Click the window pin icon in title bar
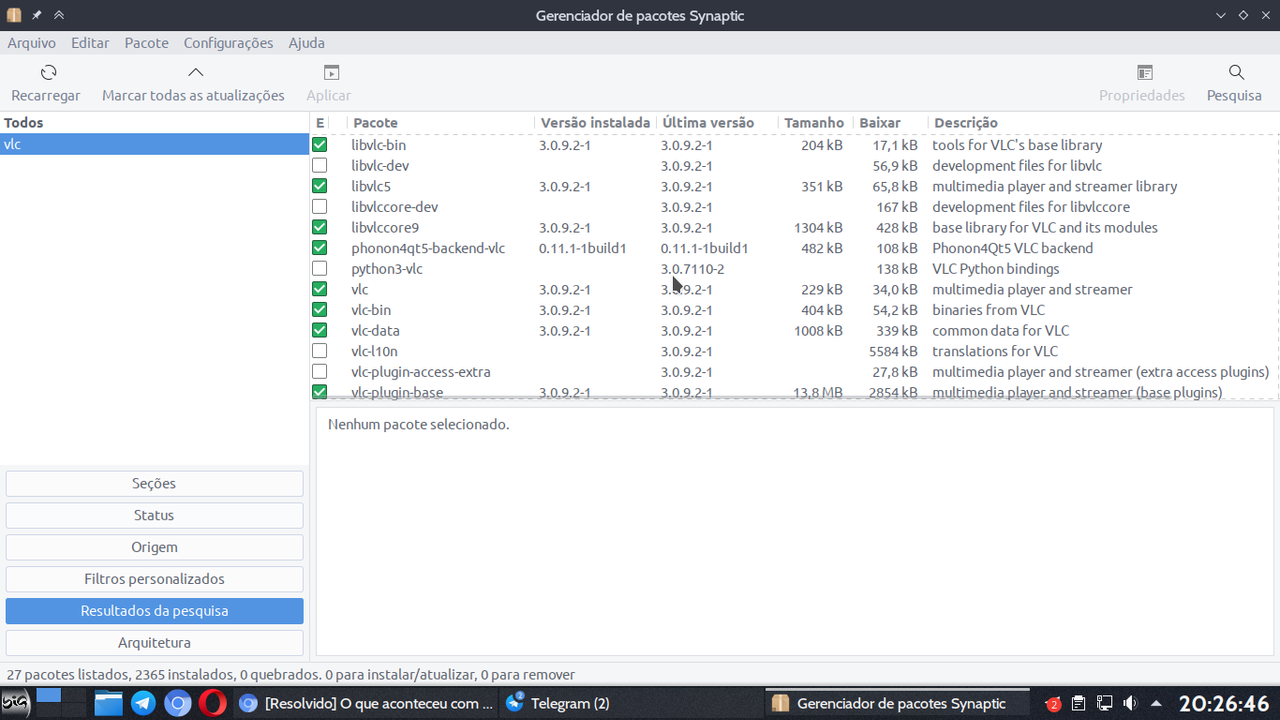Image resolution: width=1280 pixels, height=720 pixels. tap(37, 15)
